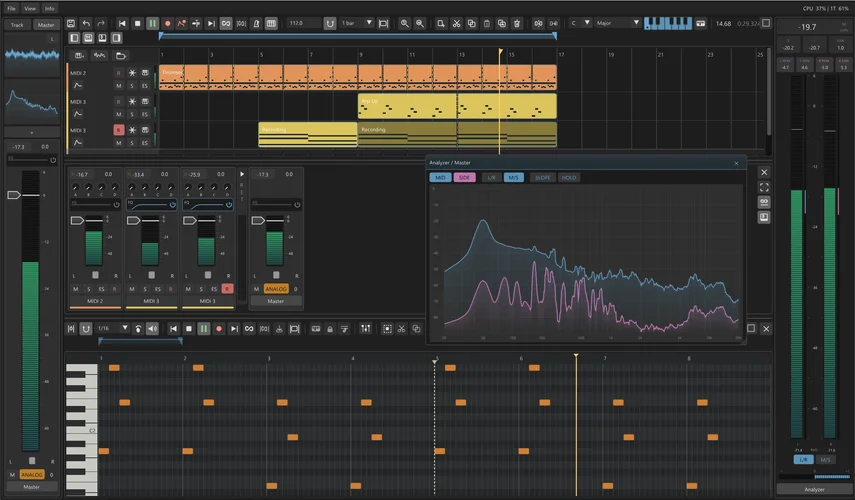Solo the MIDI 2 track in arranger
The height and width of the screenshot is (500, 855).
tap(131, 86)
